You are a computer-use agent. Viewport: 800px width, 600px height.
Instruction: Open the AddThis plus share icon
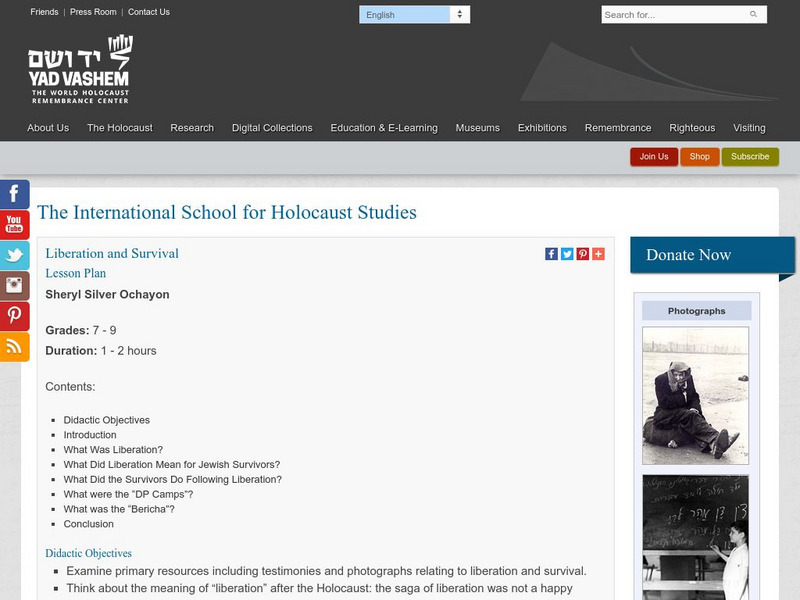tap(596, 253)
